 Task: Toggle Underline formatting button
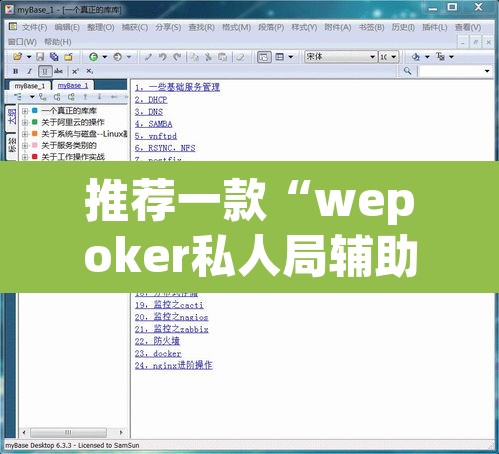tap(45, 71)
